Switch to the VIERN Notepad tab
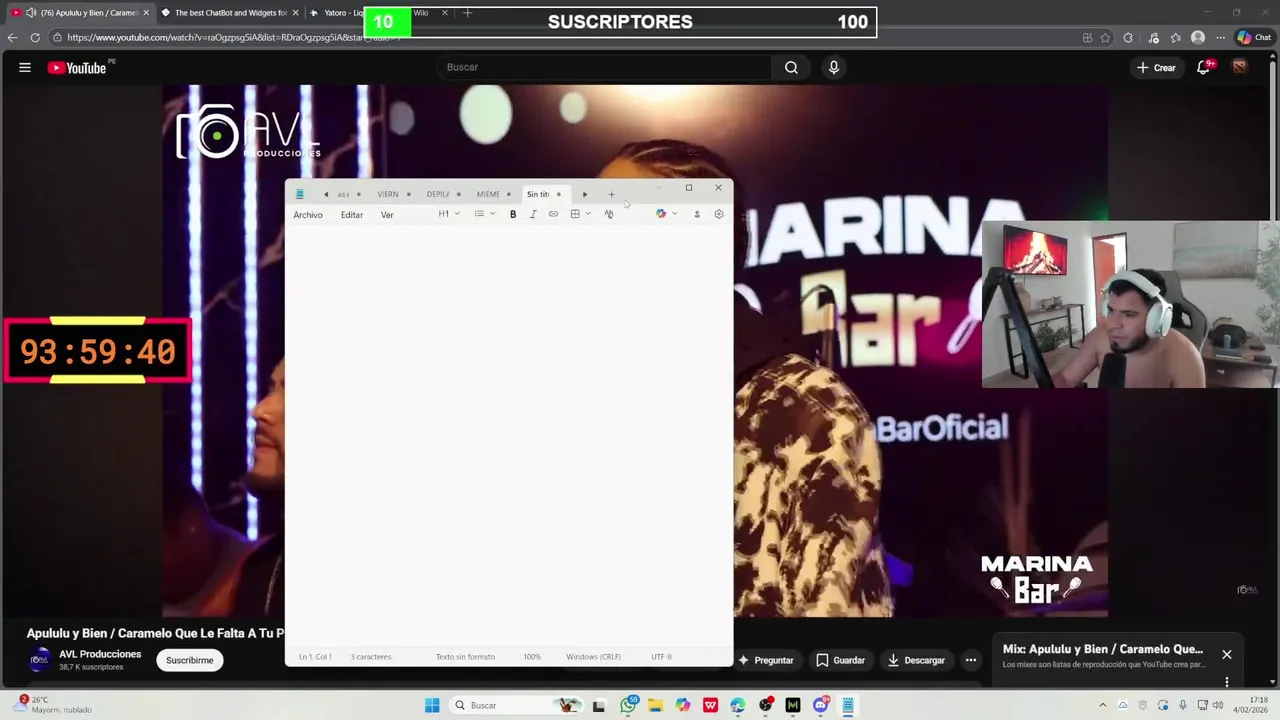 pyautogui.click(x=388, y=194)
